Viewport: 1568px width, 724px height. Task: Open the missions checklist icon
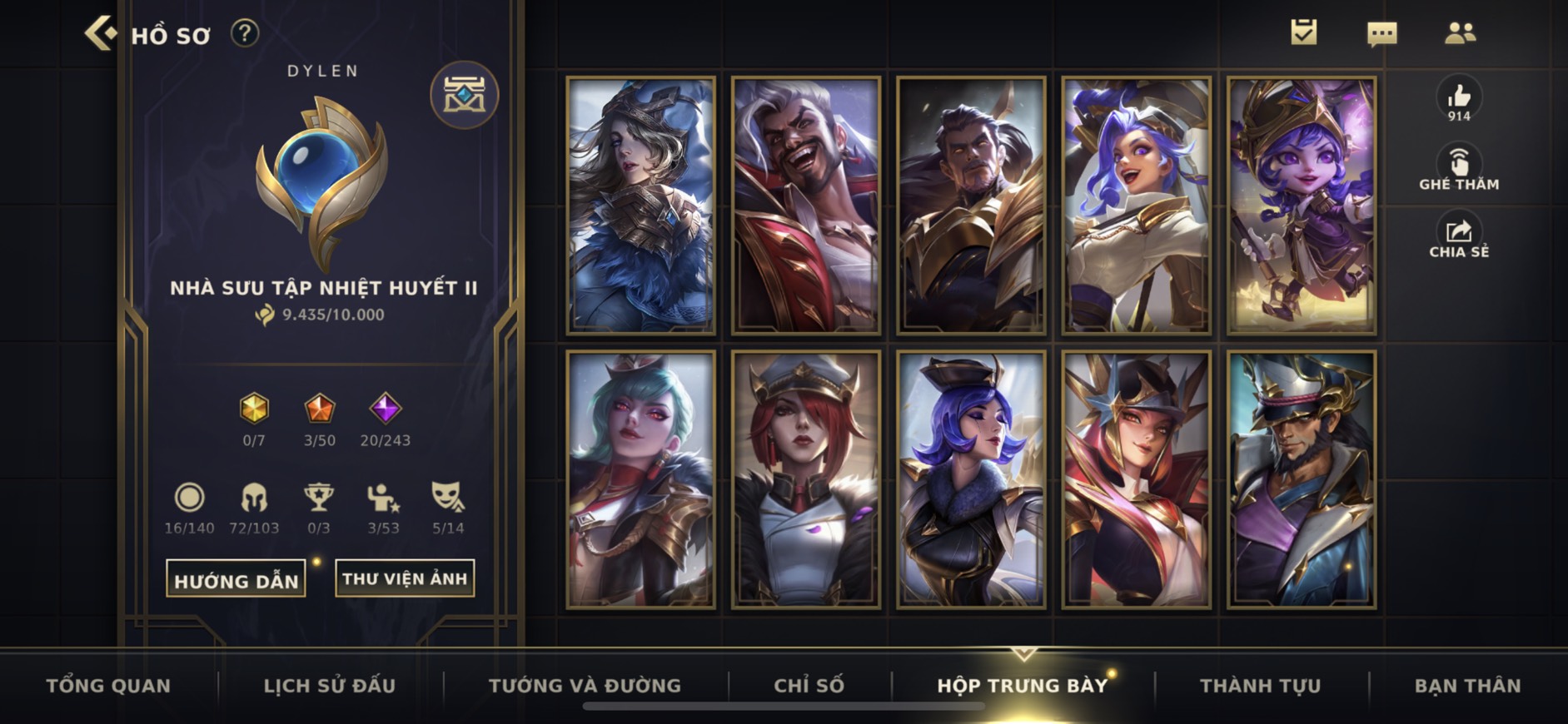pyautogui.click(x=1304, y=32)
